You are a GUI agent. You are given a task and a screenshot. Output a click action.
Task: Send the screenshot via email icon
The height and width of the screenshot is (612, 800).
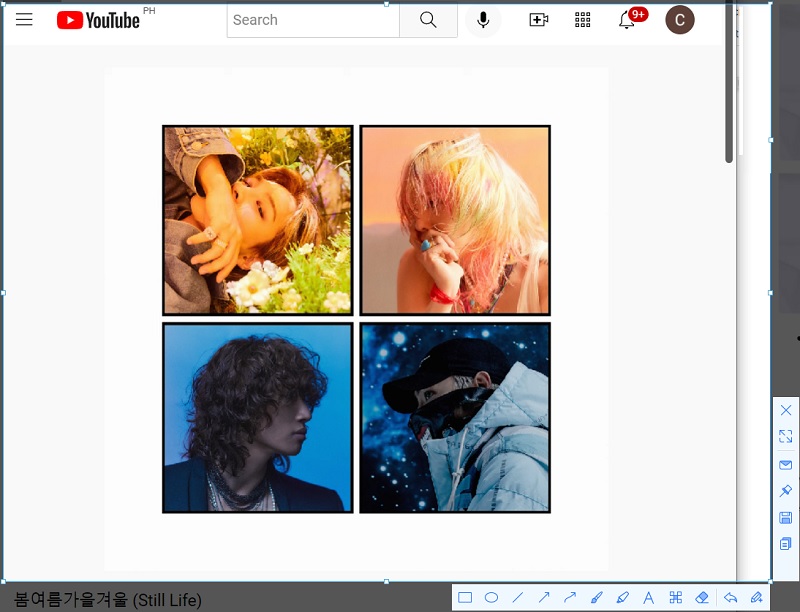[786, 465]
